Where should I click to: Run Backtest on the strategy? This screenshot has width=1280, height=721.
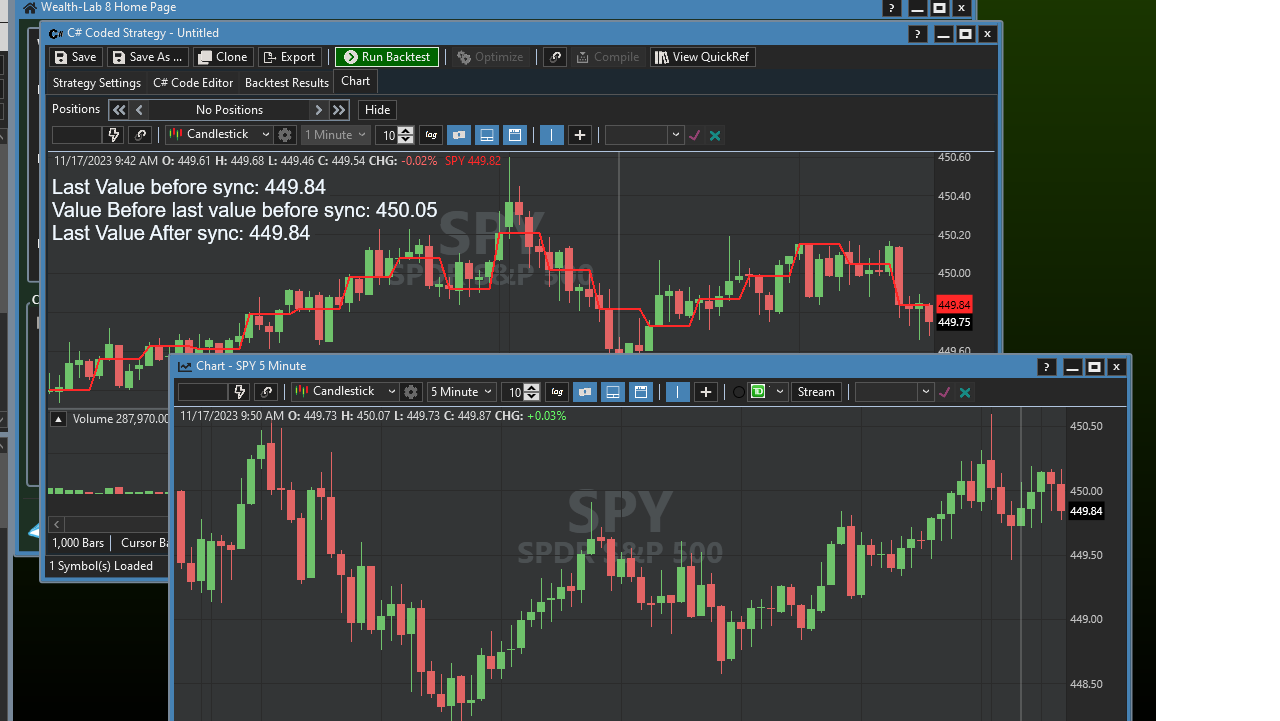tap(387, 57)
